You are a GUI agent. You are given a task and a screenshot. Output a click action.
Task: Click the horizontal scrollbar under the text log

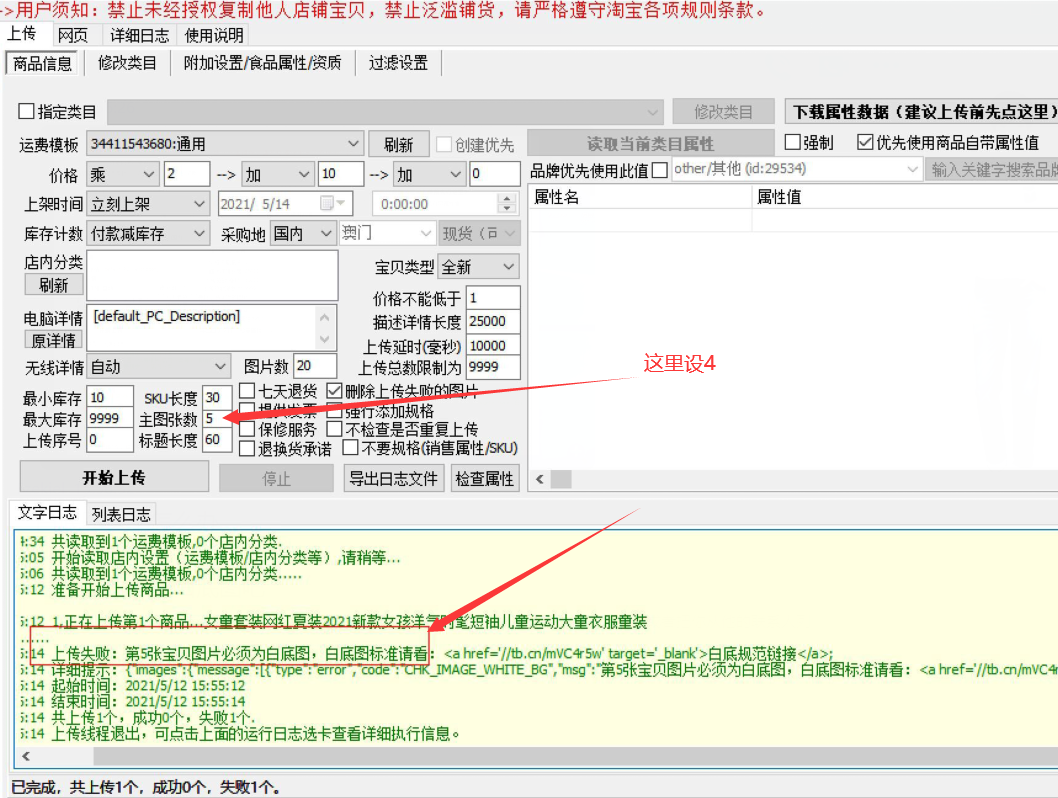tap(540, 756)
